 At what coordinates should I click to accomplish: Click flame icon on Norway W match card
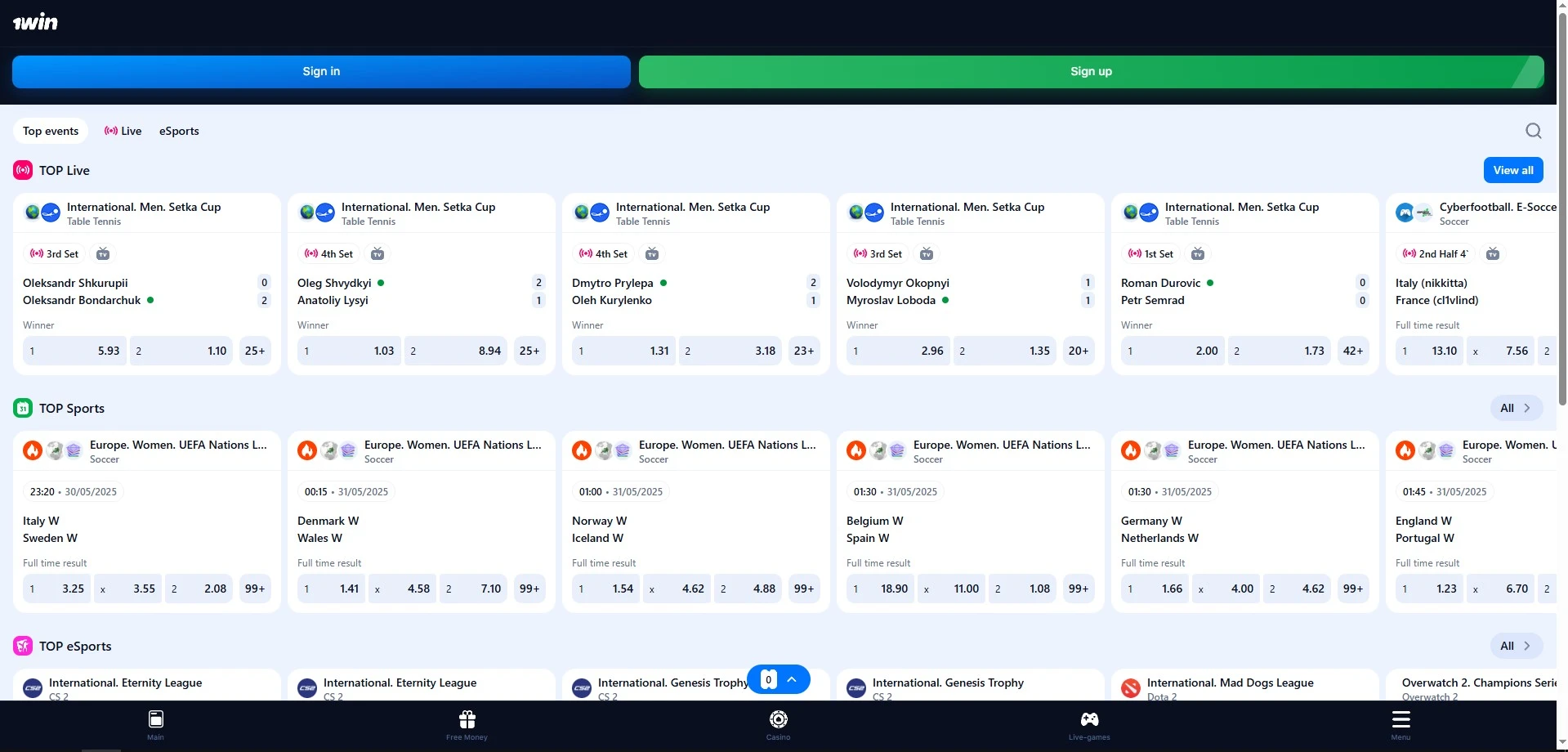point(582,450)
